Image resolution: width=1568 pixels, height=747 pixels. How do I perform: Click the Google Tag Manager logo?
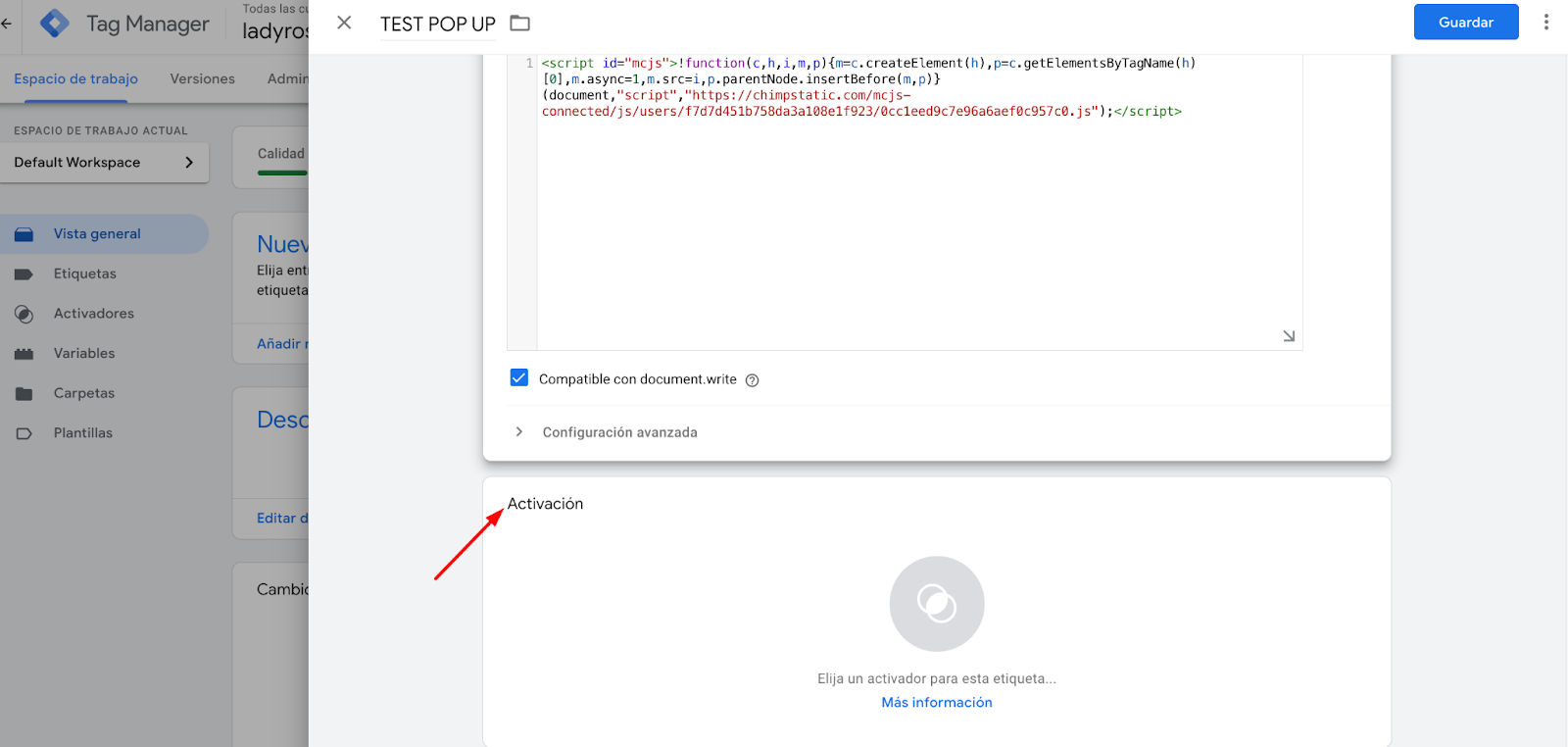point(55,24)
